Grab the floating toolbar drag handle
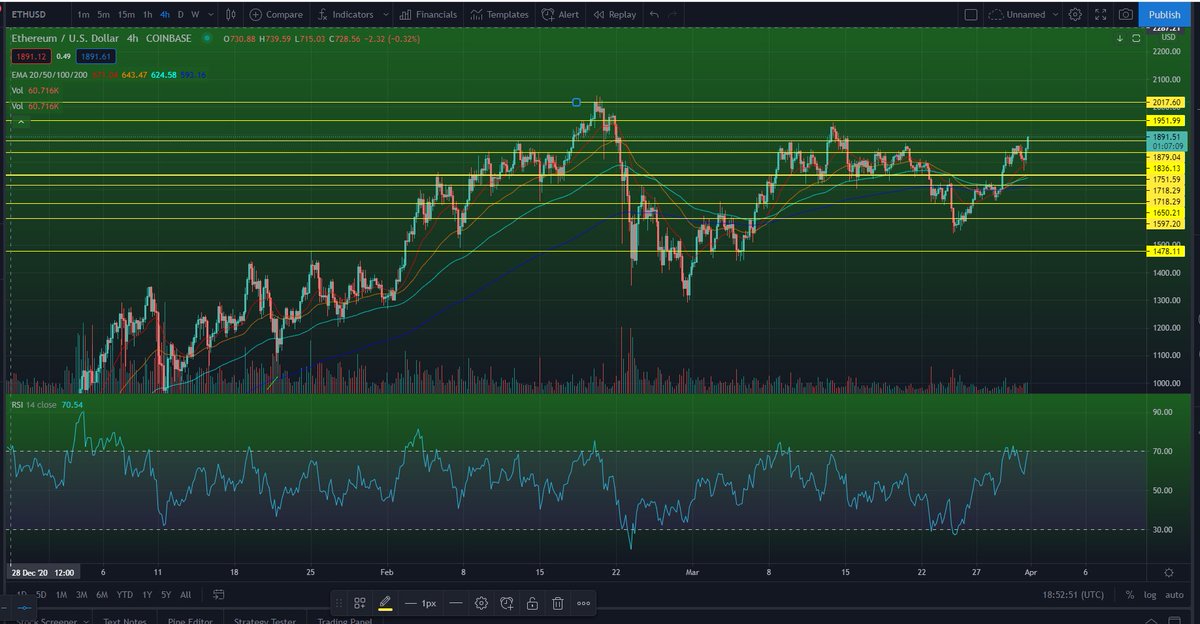Screen dimensions: 1200x624 (341, 603)
